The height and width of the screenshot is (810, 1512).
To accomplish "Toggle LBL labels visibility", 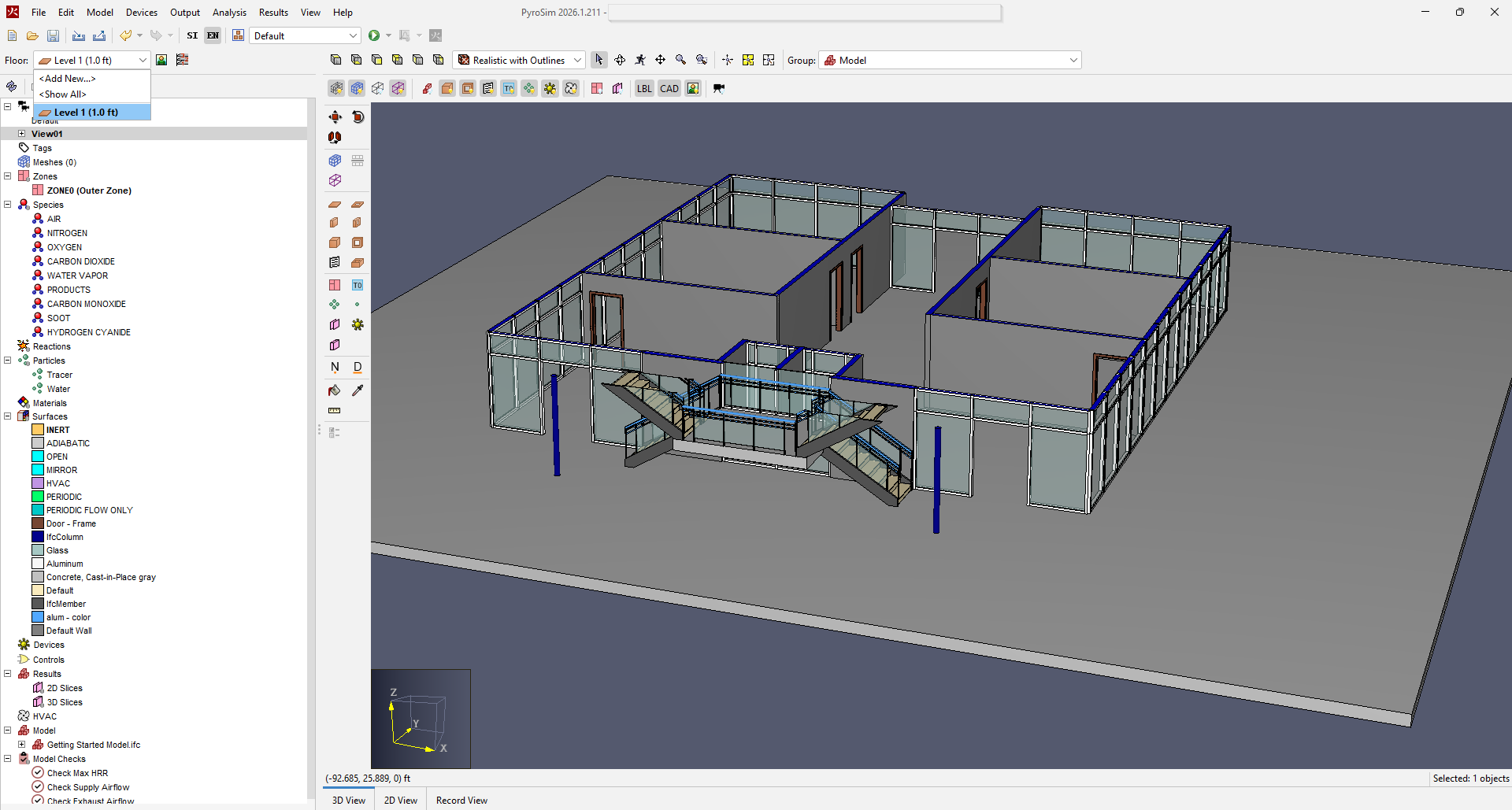I will pos(644,88).
